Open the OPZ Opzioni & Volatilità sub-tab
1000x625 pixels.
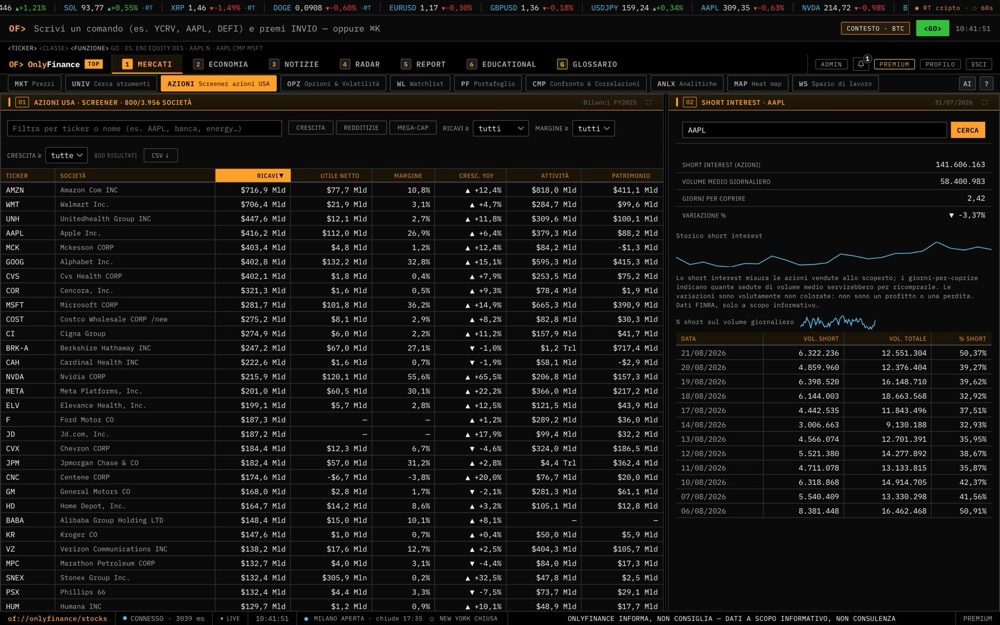[x=333, y=84]
